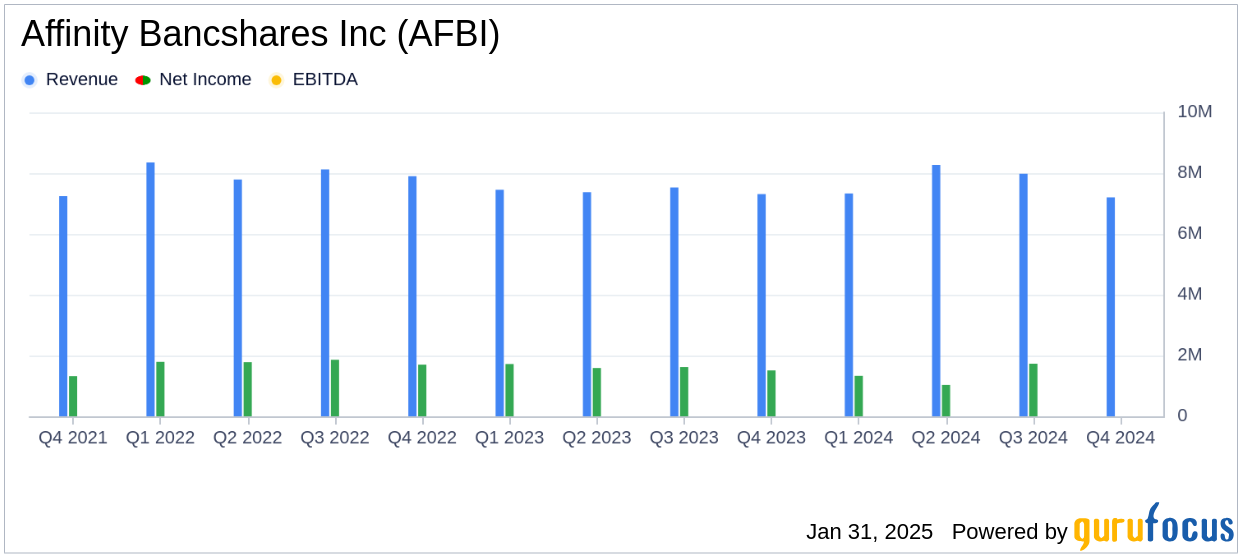Select the Q4 2024 revenue bar
The height and width of the screenshot is (557, 1242).
1111,307
